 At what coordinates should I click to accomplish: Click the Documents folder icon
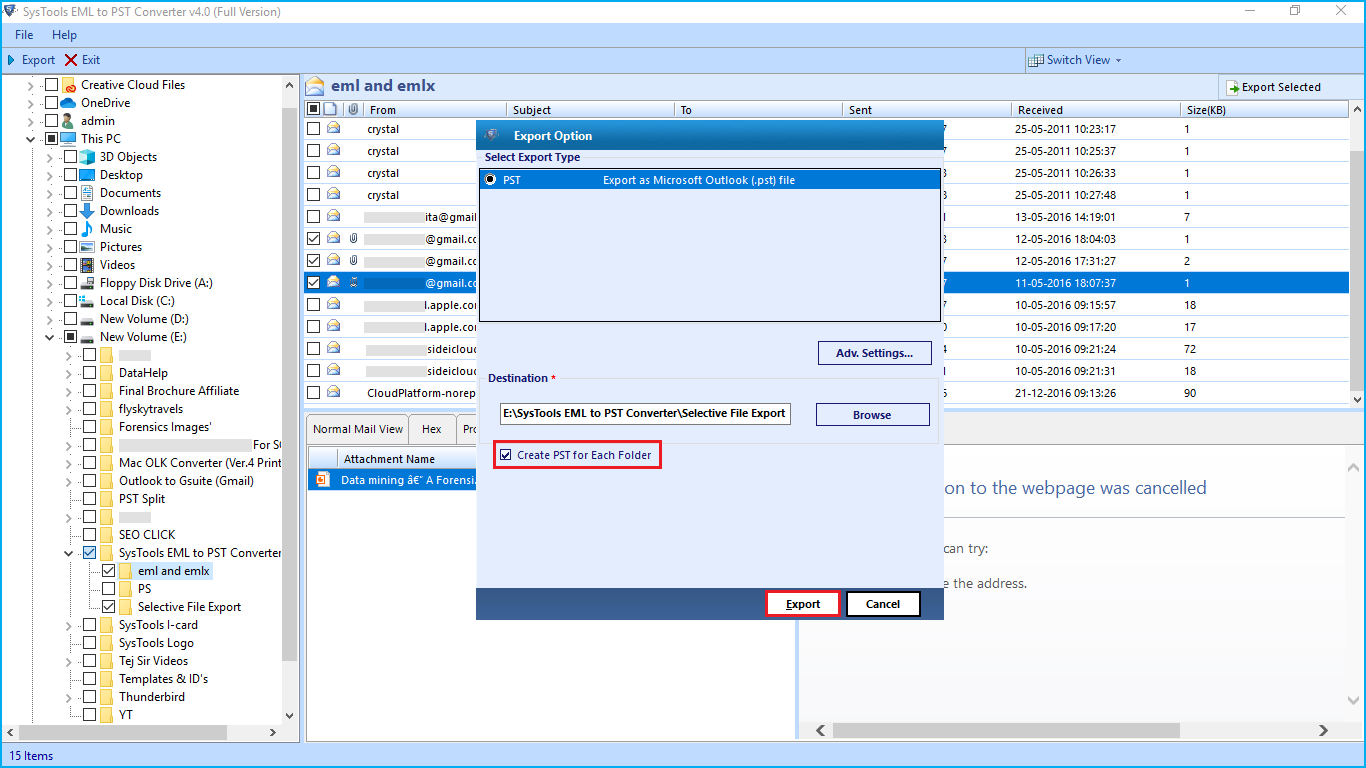pos(88,193)
